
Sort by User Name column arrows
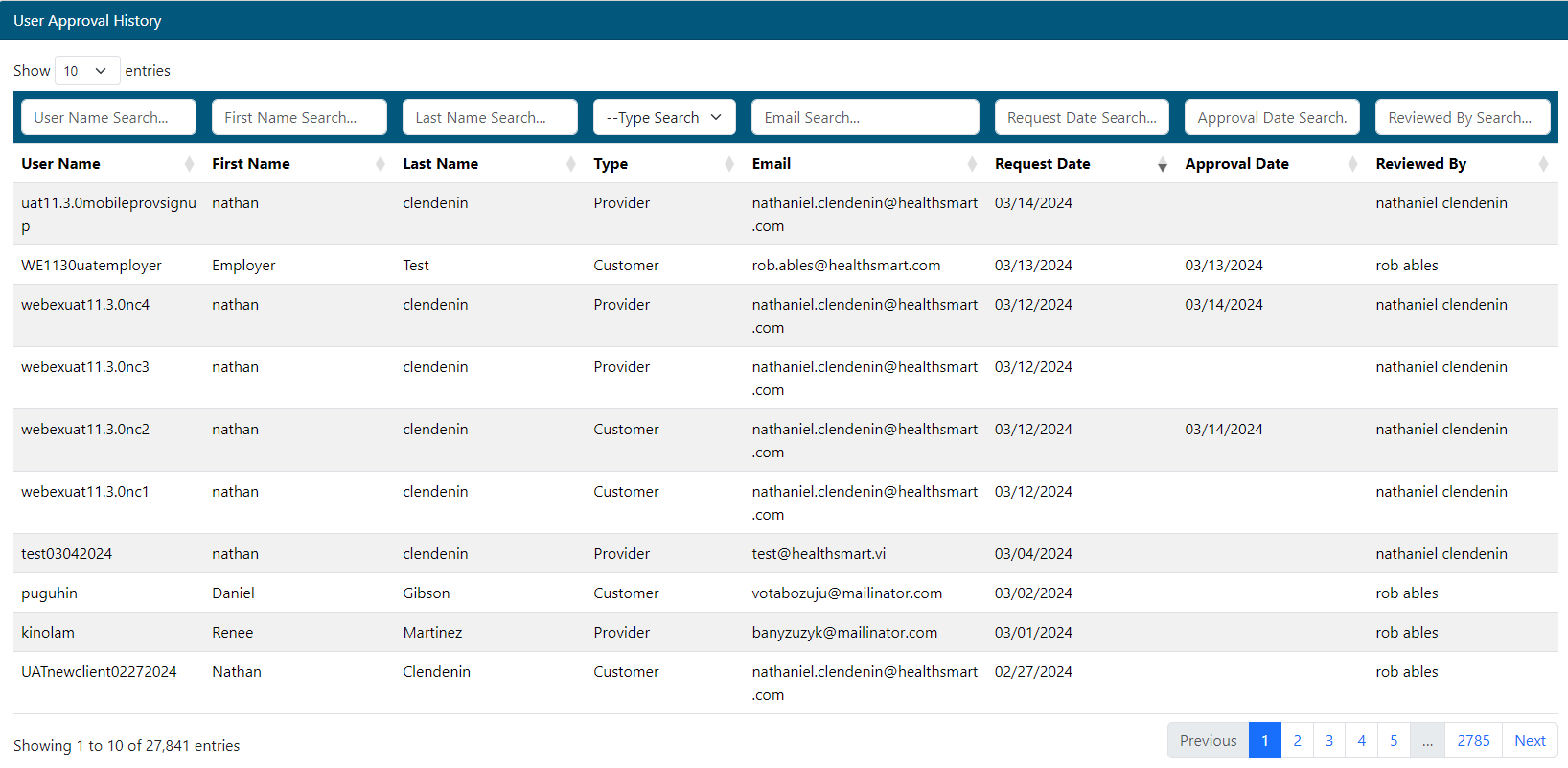point(189,164)
